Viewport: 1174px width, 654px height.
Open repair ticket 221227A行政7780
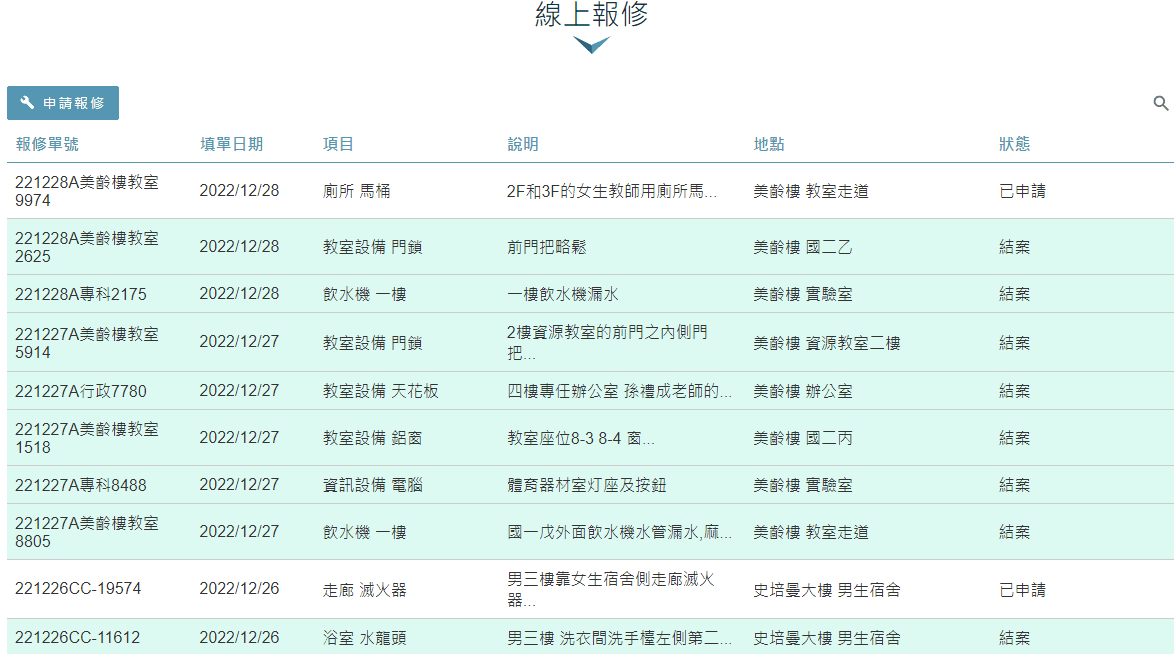tap(81, 391)
